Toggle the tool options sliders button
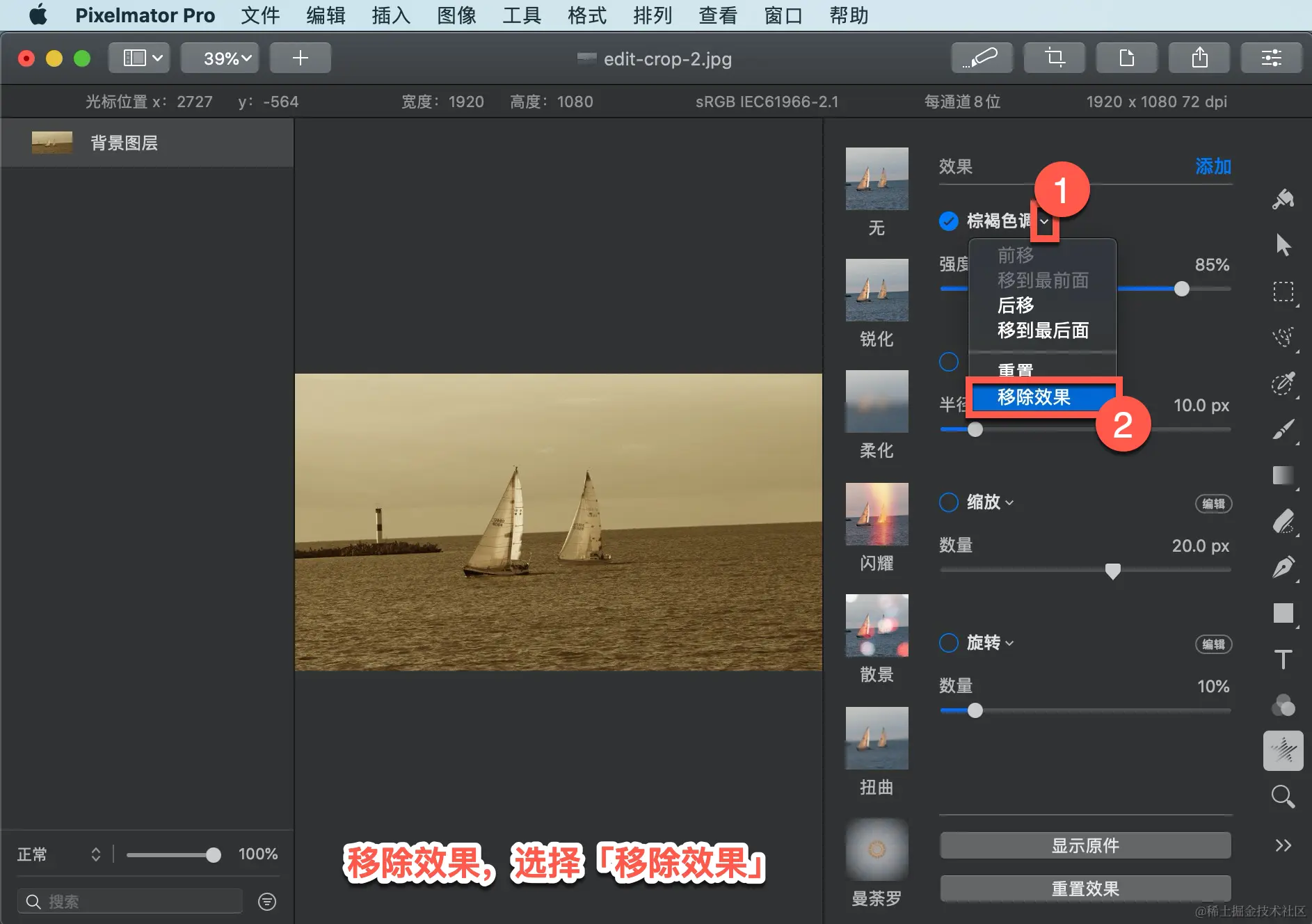Screen dimensions: 1312x924 1271,58
